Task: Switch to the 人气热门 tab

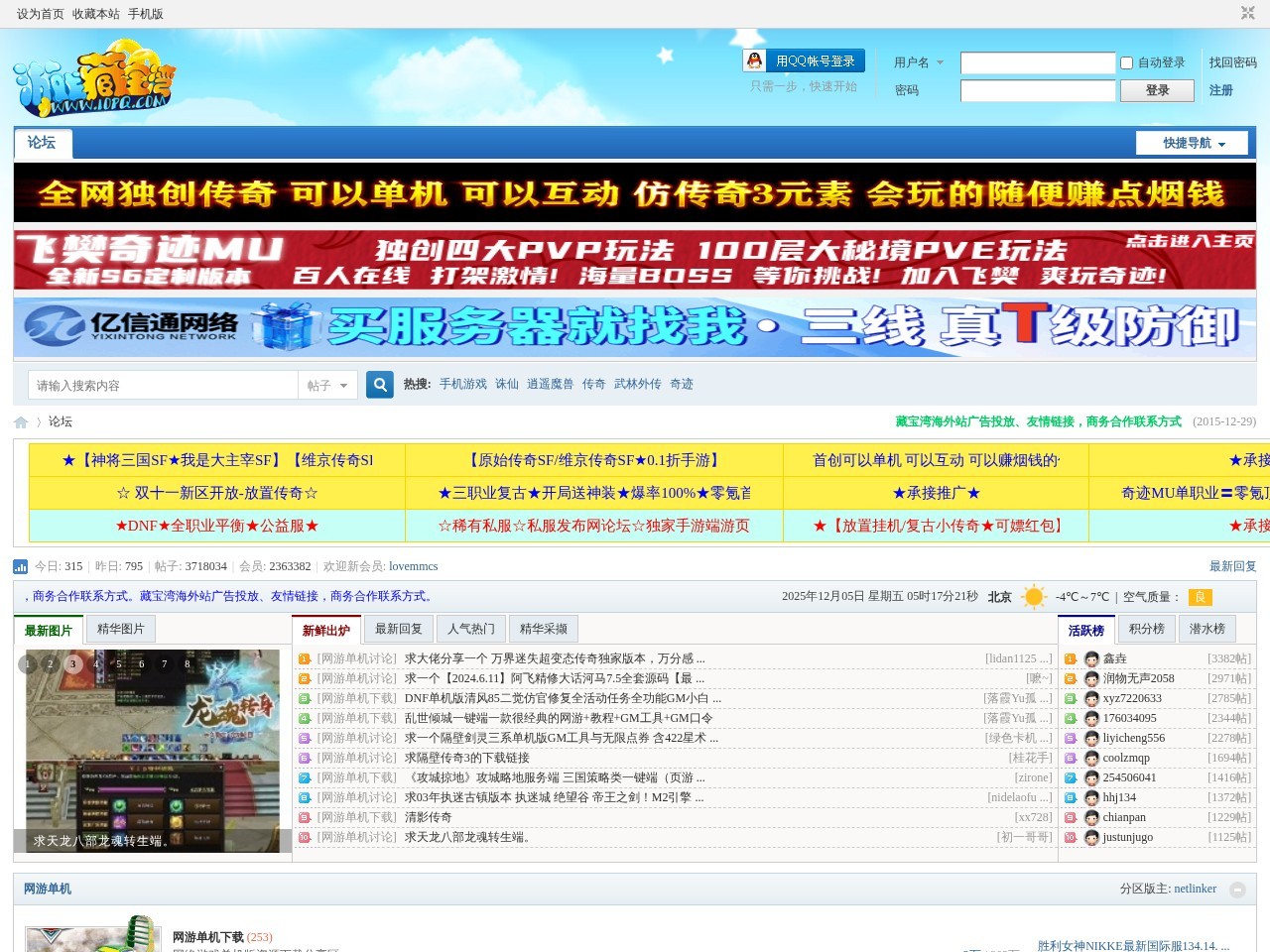Action: pos(470,629)
